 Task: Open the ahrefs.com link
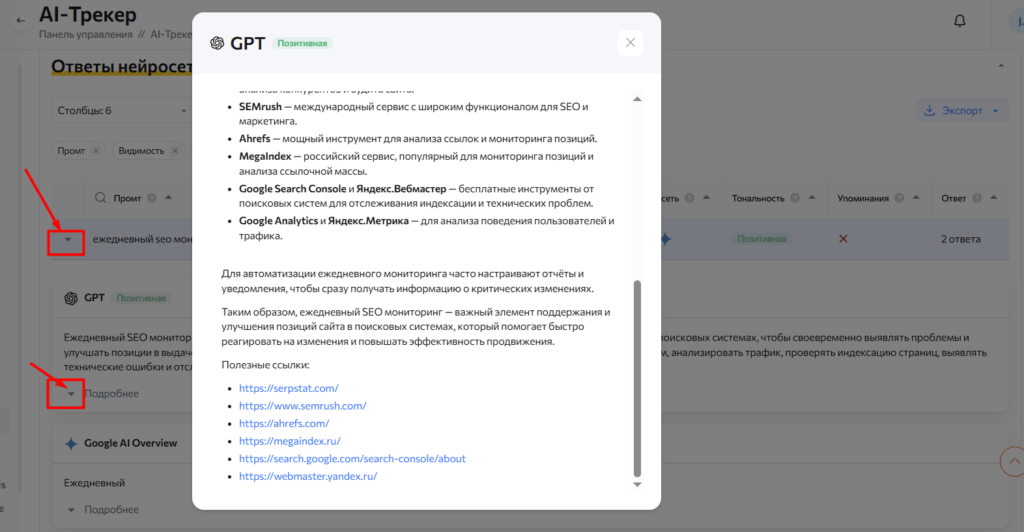click(x=284, y=423)
